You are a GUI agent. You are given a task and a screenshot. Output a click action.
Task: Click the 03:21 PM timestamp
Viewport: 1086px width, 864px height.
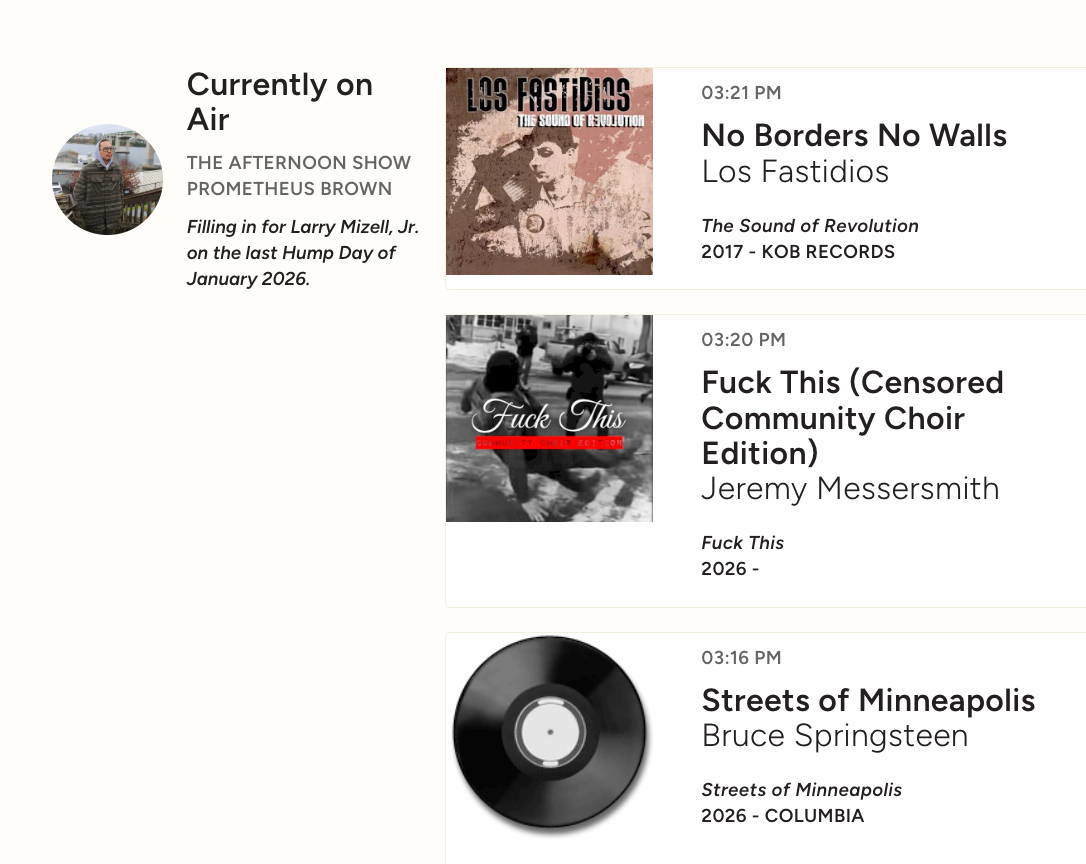[741, 93]
